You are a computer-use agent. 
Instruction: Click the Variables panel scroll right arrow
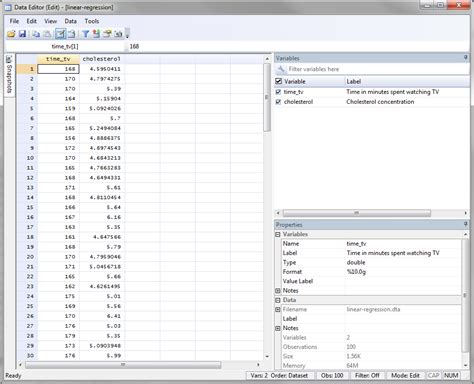tap(466, 213)
